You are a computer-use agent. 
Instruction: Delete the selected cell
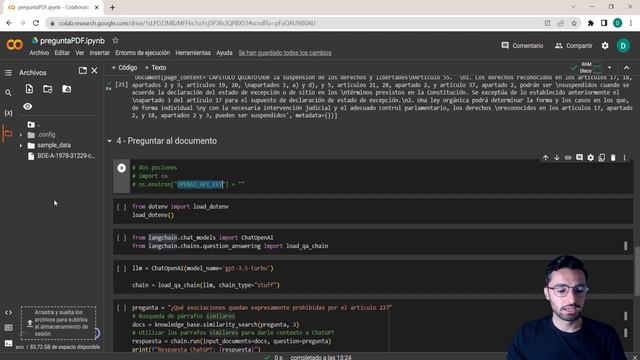tap(613, 158)
